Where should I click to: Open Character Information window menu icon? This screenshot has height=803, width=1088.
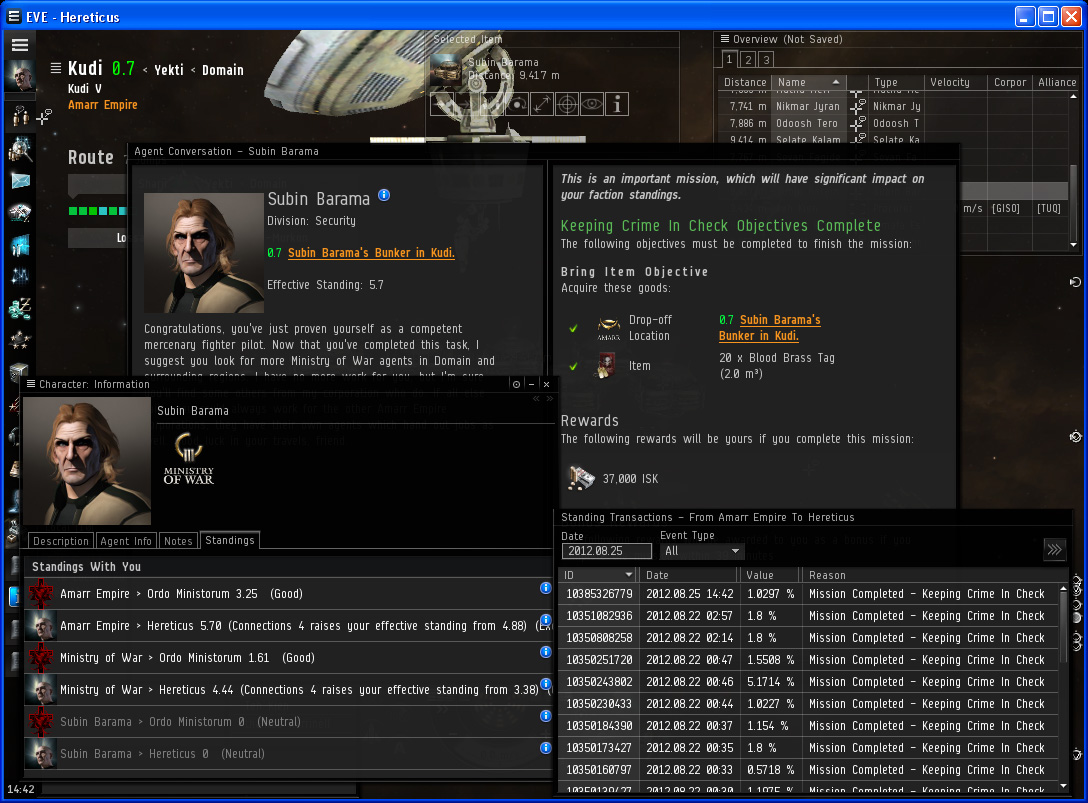[31, 384]
